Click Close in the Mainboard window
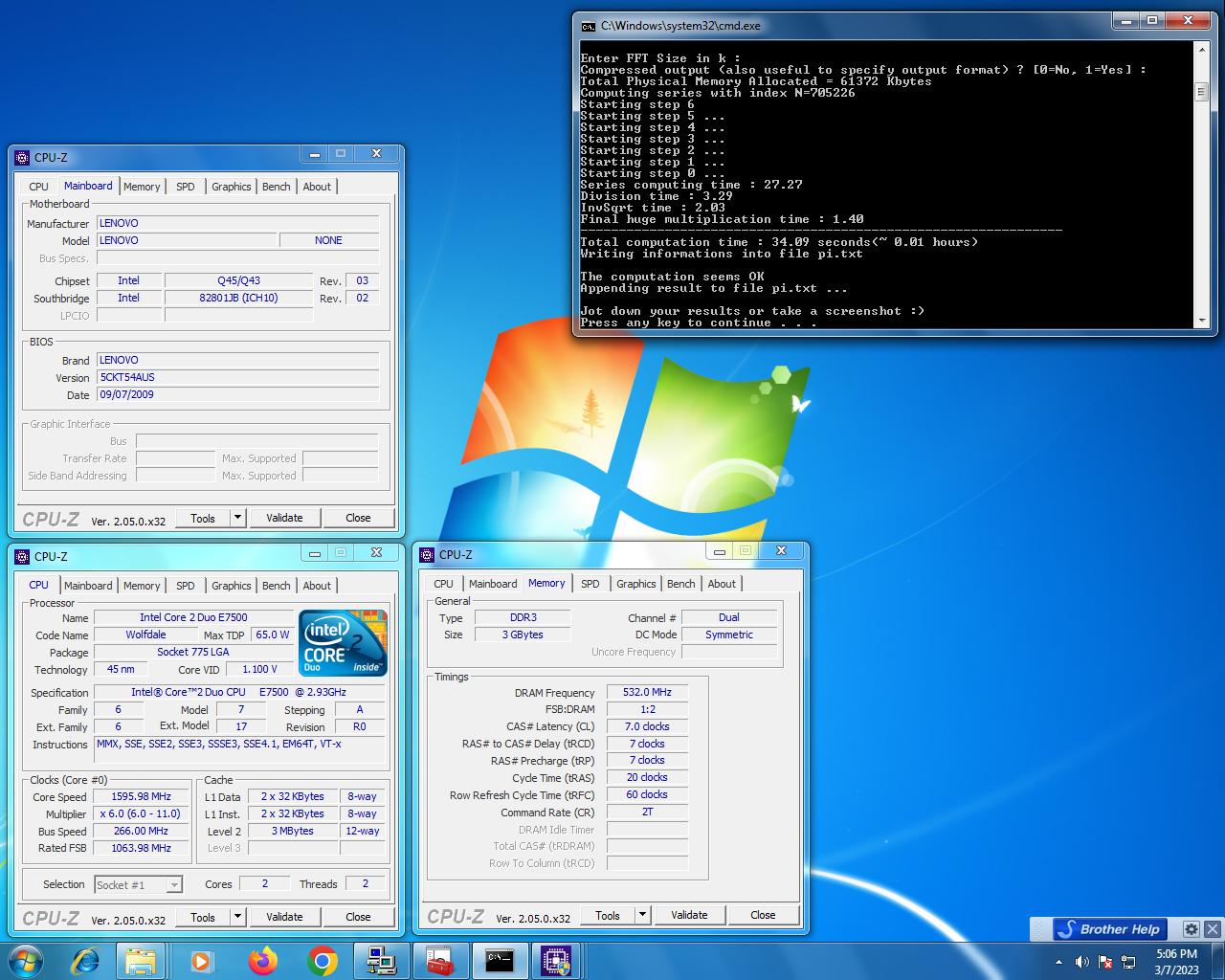1225x980 pixels. 358,518
